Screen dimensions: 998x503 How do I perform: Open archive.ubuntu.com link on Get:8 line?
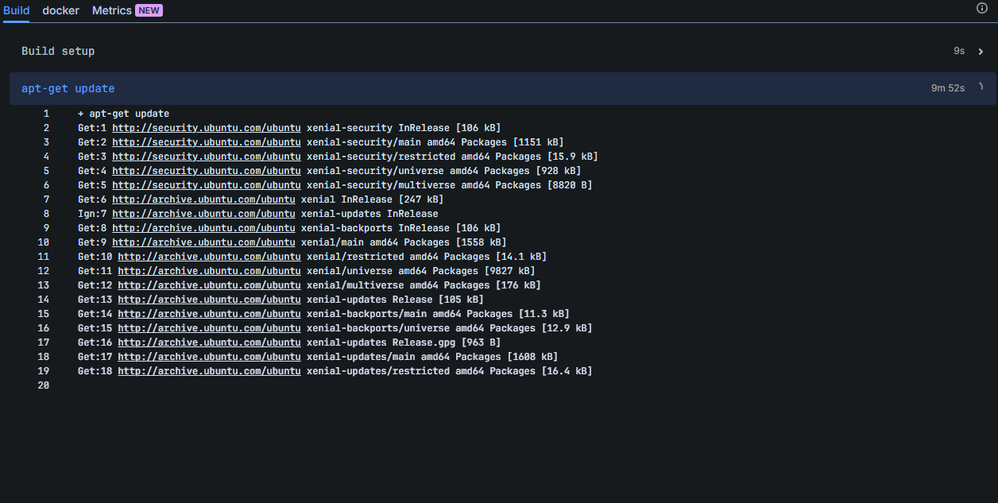204,228
